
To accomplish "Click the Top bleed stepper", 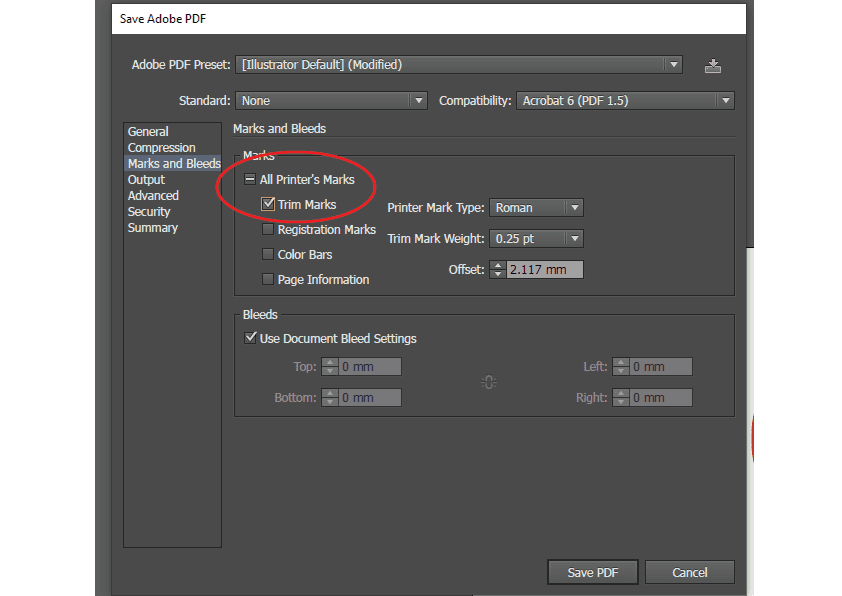I will coord(330,367).
